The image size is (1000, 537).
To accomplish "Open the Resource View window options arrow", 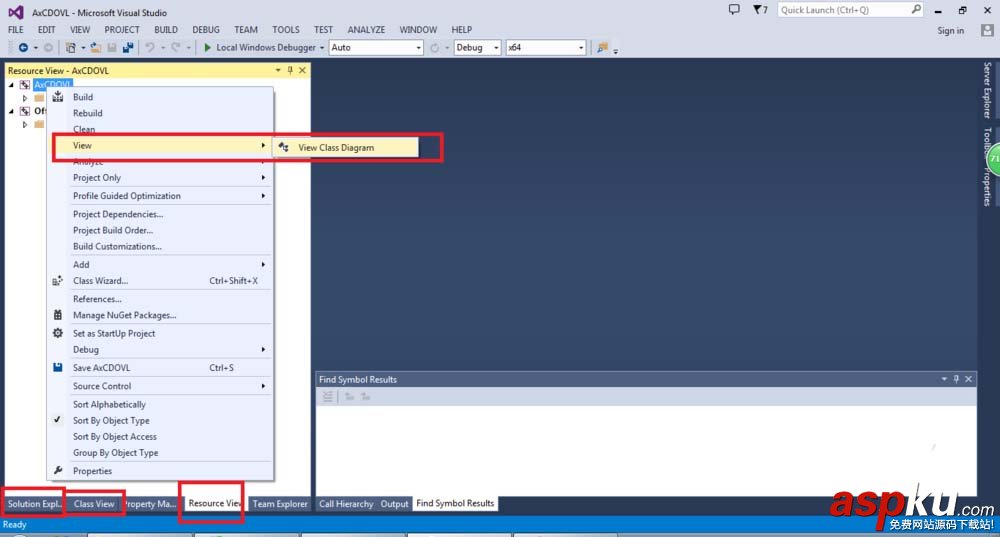I will pos(278,70).
